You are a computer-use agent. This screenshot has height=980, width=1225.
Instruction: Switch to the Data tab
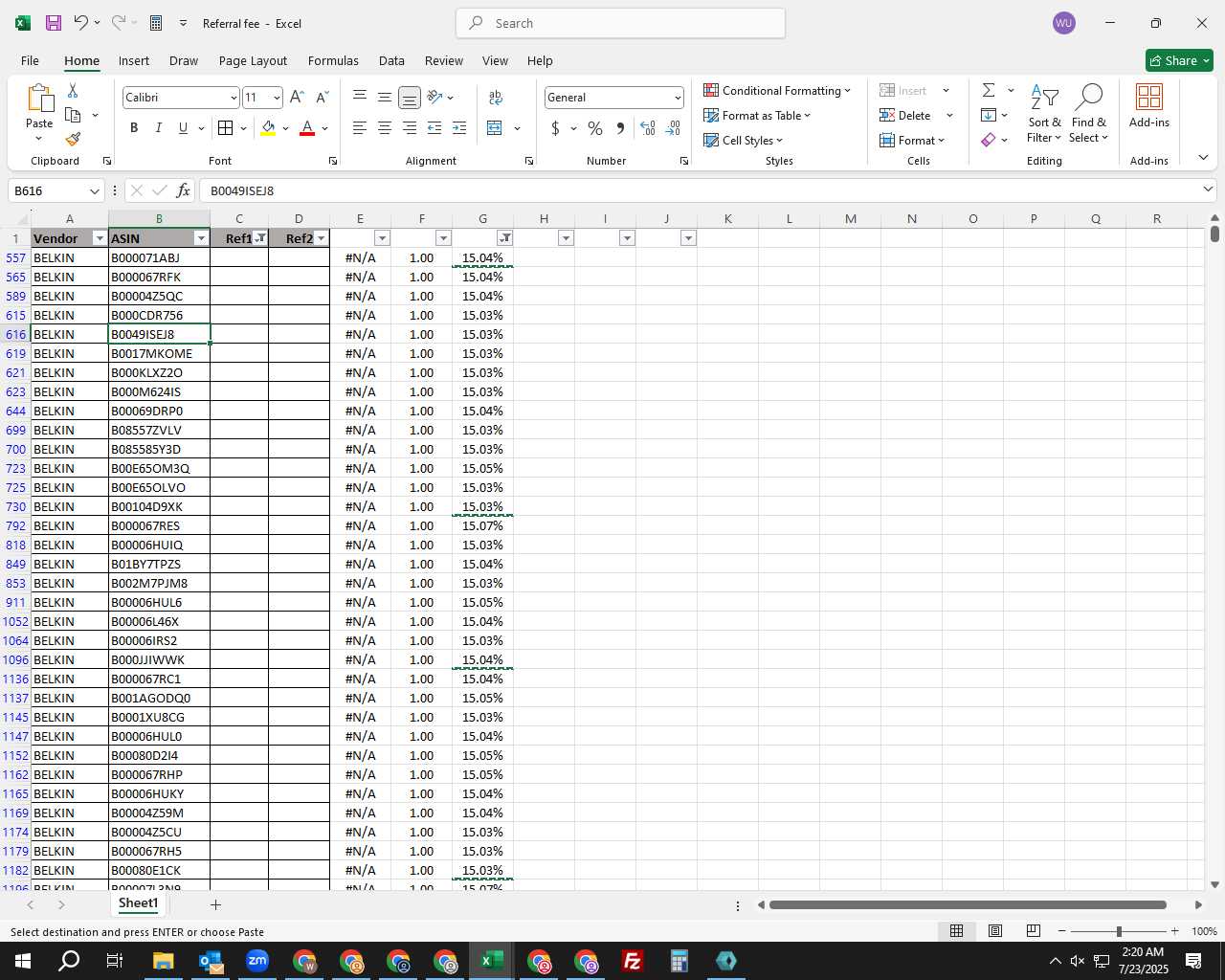(391, 60)
